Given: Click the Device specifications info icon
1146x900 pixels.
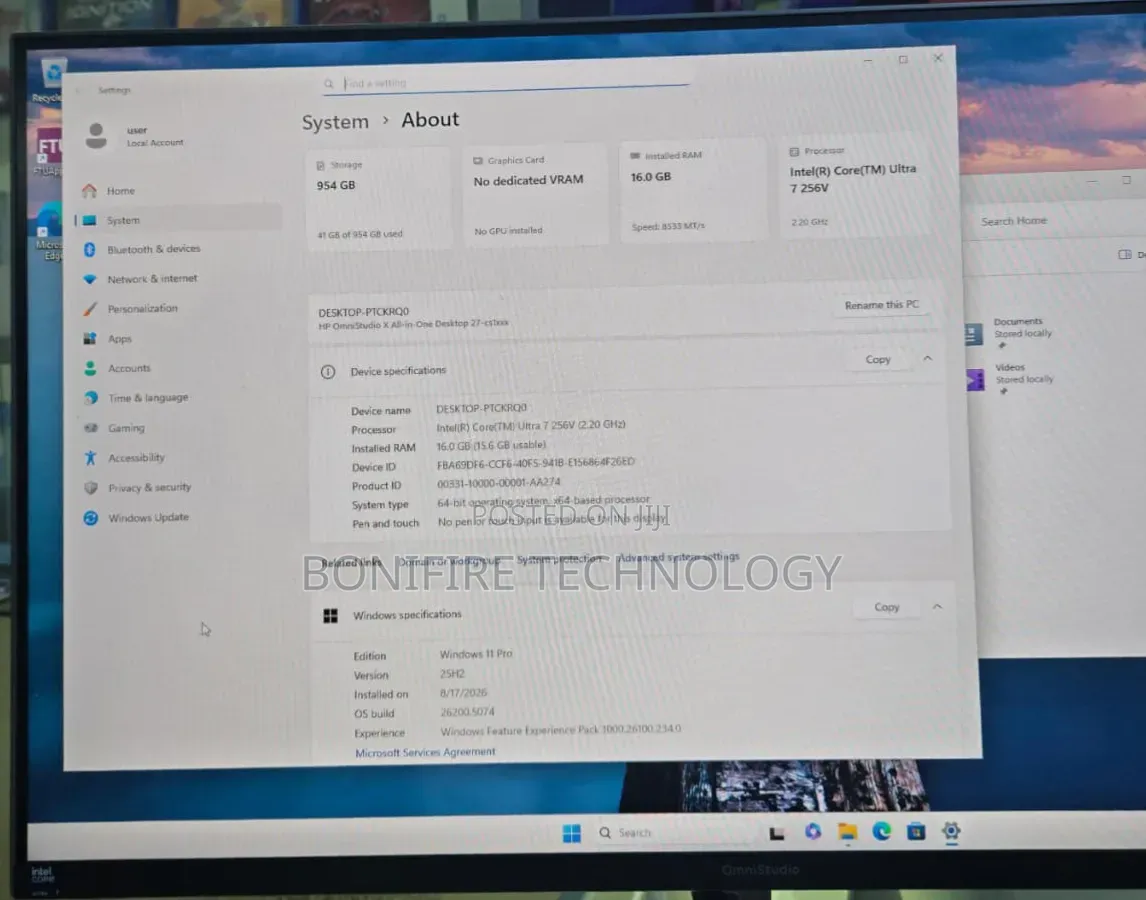Looking at the screenshot, I should point(328,372).
